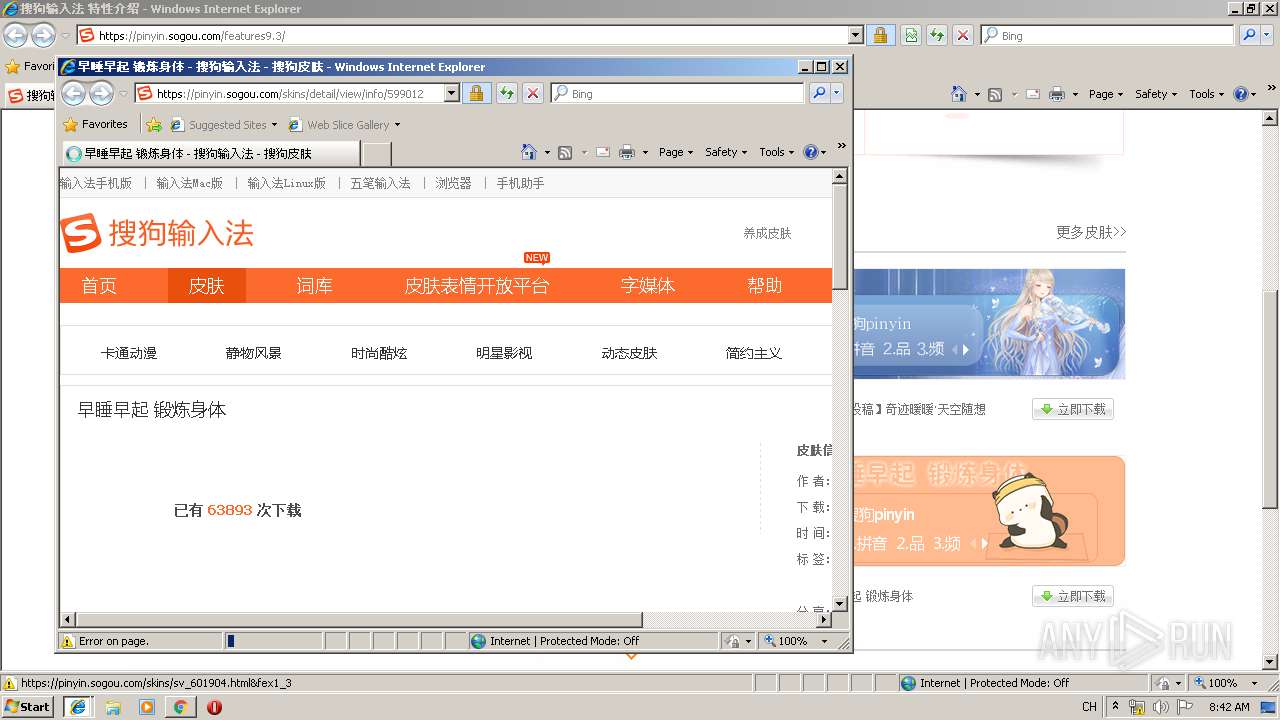Click Start button

(27, 707)
